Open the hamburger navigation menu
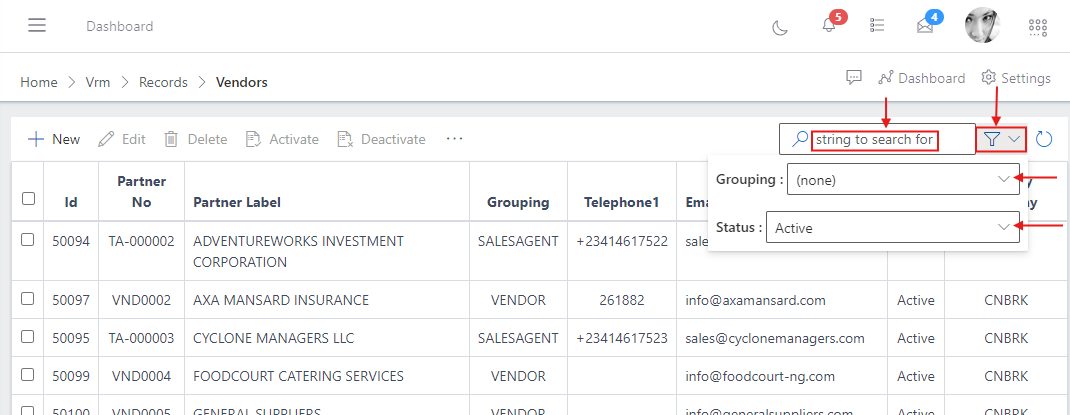This screenshot has height=415, width=1070. 37,26
